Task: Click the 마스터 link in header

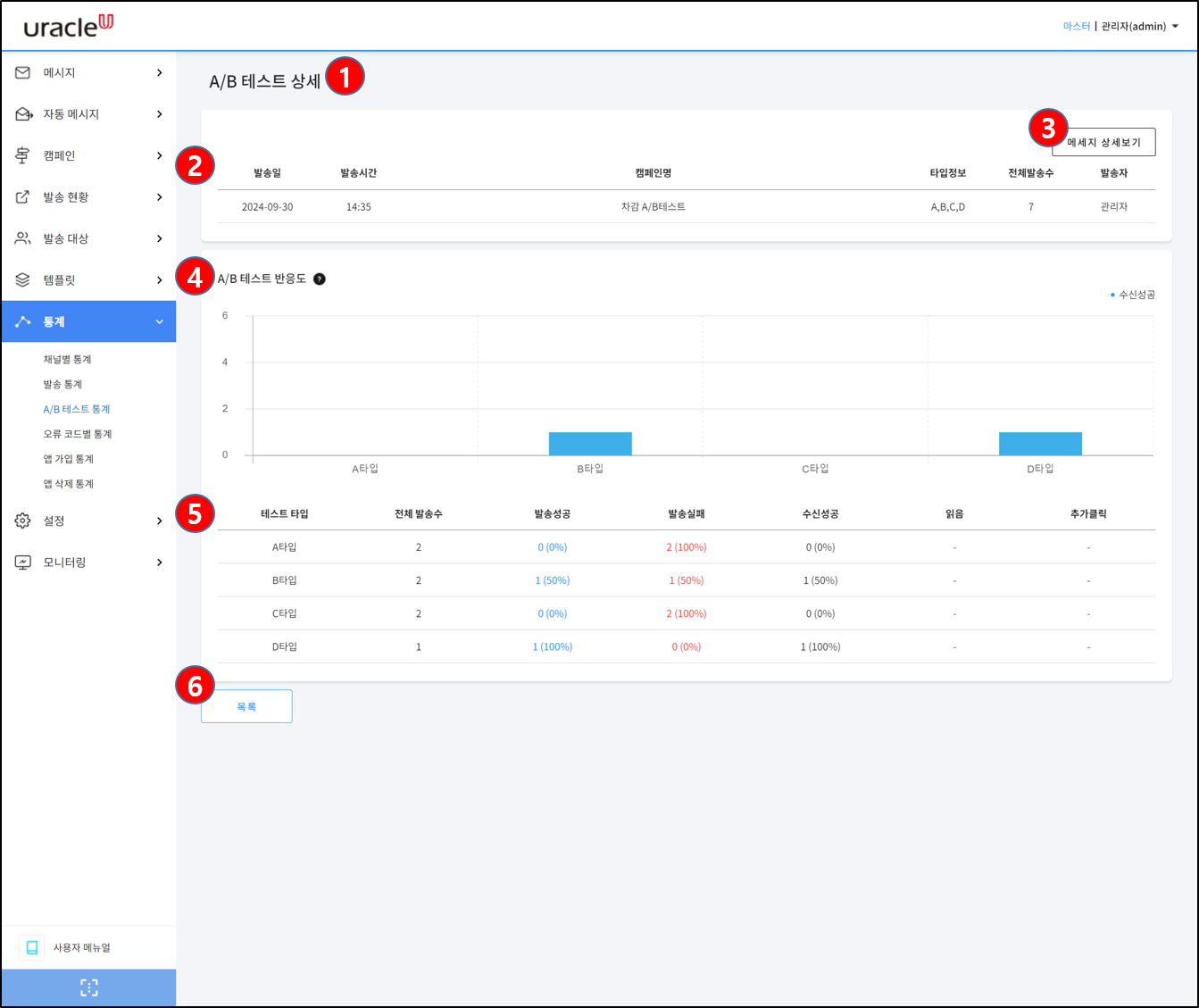Action: click(1077, 27)
